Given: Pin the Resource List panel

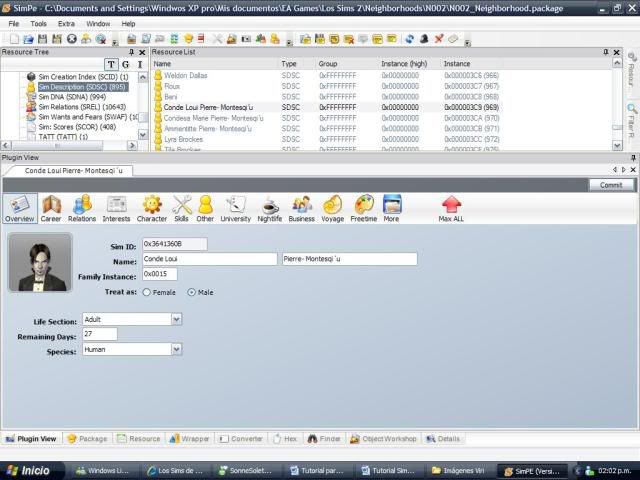Looking at the screenshot, I should (x=606, y=52).
